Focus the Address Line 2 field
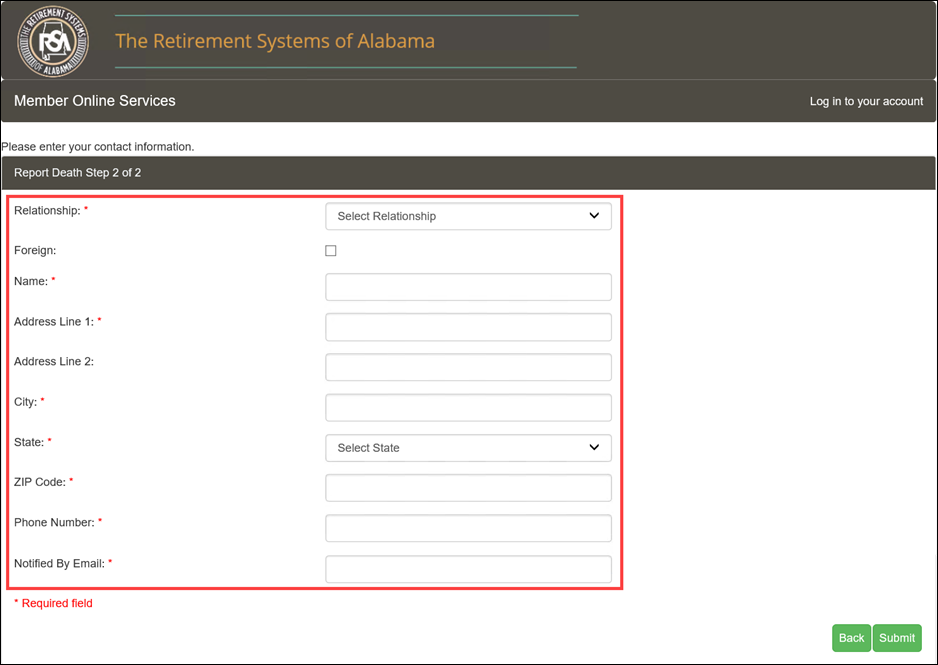Screen dimensions: 938x665 click(x=468, y=367)
